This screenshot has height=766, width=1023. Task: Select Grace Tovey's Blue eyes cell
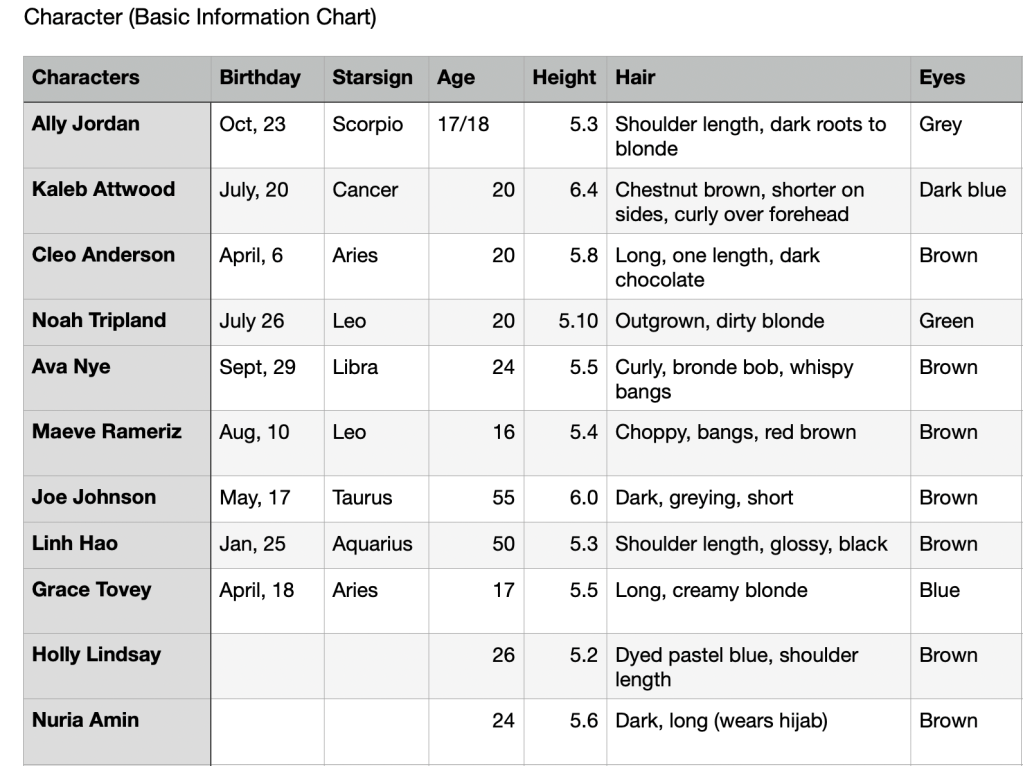click(x=940, y=589)
